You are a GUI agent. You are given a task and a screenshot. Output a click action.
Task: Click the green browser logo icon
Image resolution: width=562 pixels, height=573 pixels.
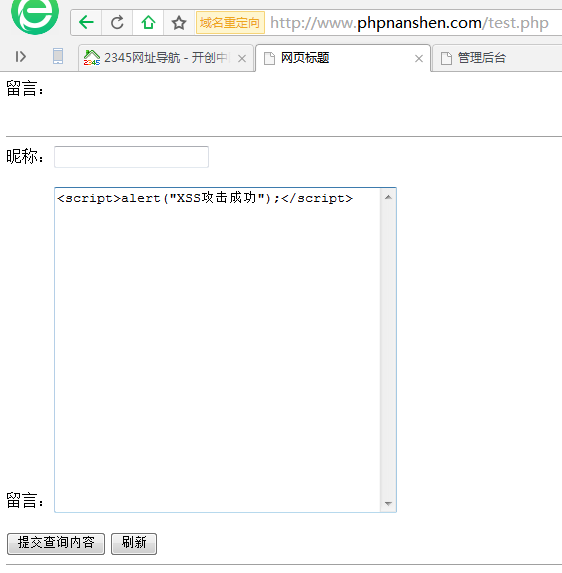35,15
